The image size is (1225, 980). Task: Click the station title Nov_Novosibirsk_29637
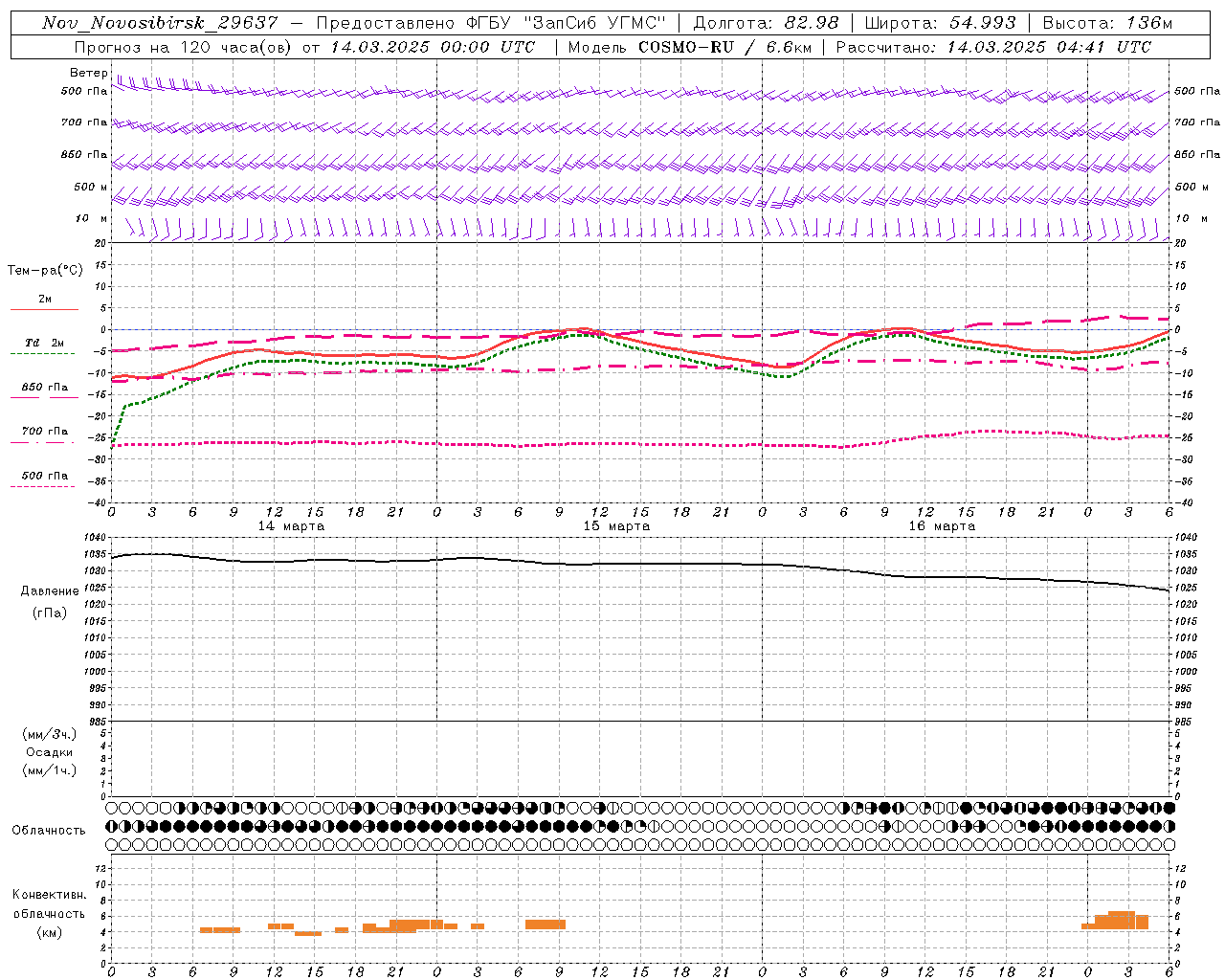point(159,23)
